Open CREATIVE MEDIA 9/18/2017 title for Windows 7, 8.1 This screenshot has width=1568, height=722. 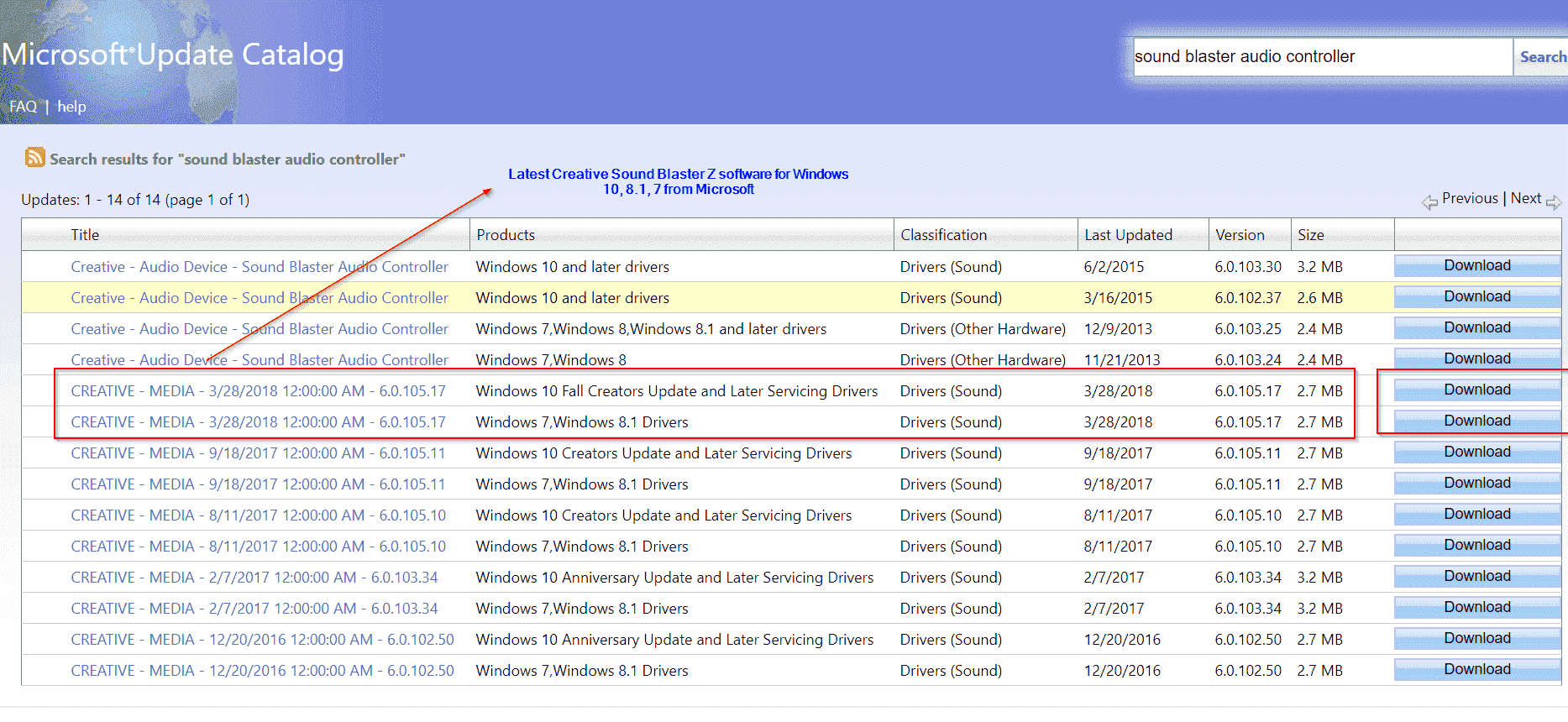258,484
